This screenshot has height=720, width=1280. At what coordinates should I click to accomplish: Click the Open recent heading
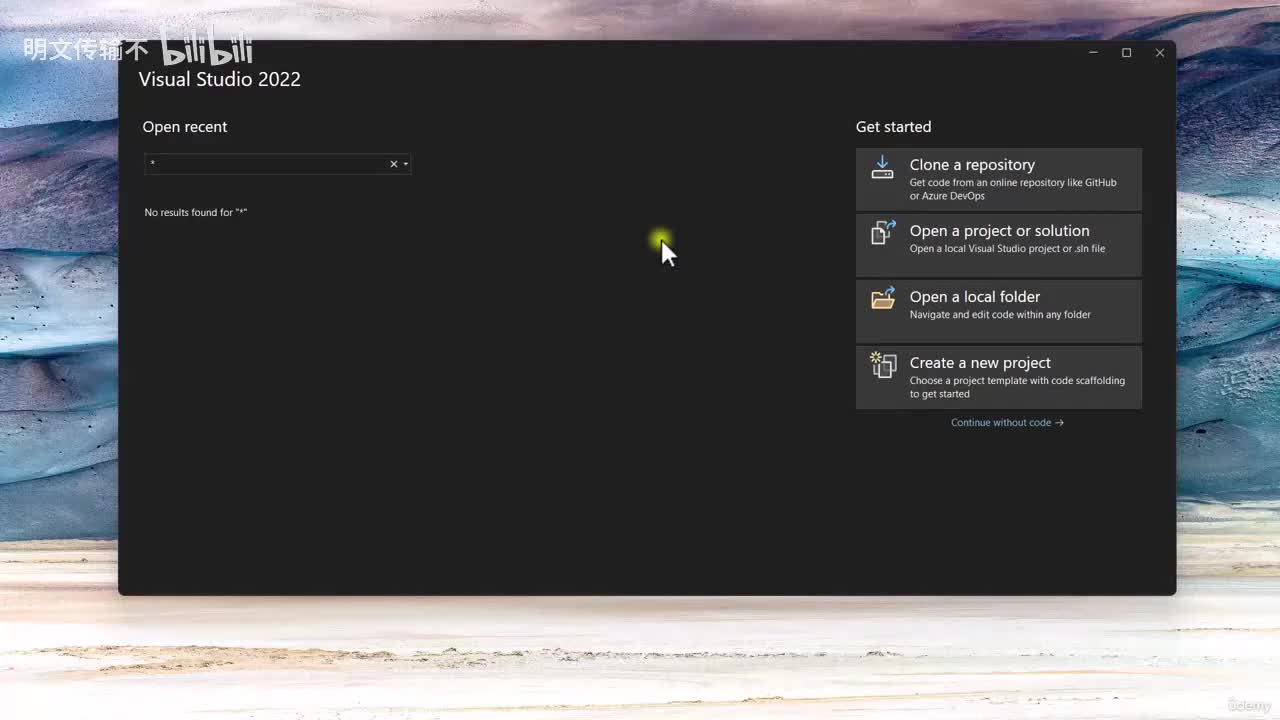click(185, 127)
